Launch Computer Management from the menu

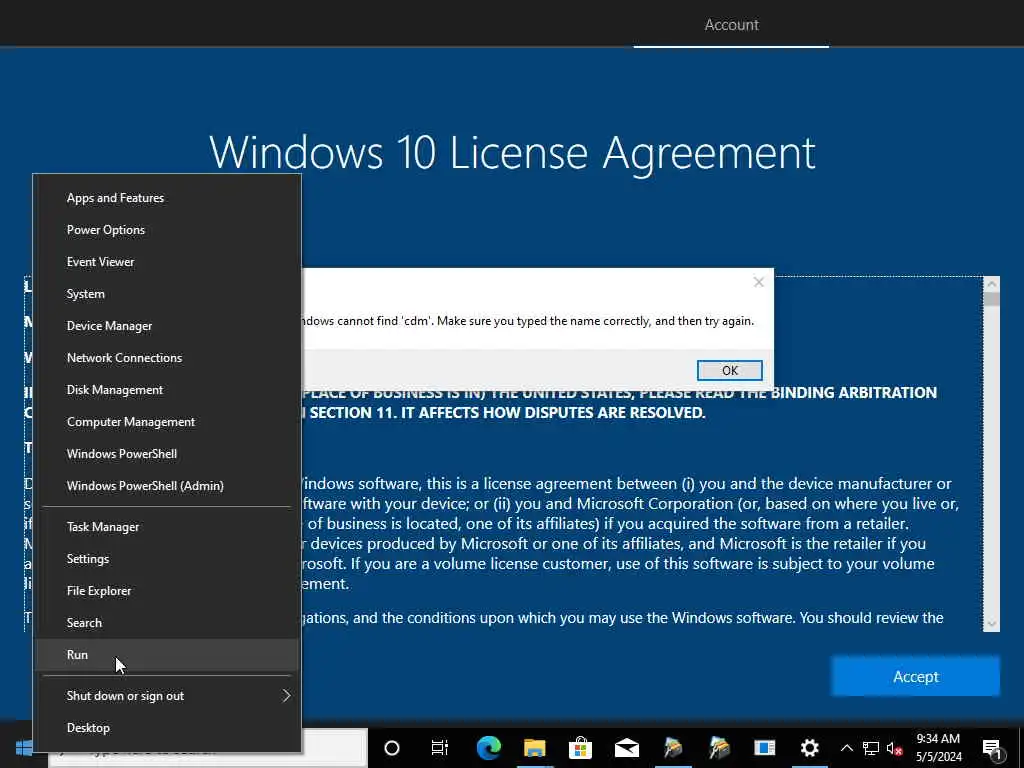[x=167, y=422]
